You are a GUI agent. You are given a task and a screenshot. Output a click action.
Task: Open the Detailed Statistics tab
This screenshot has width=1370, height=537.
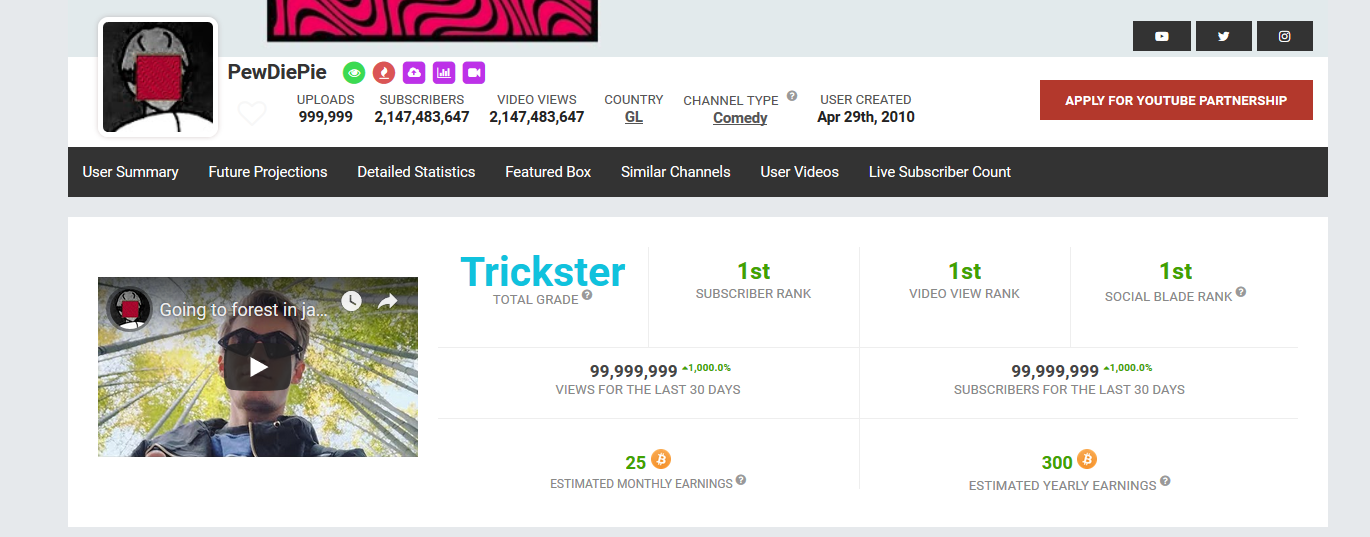coord(416,172)
